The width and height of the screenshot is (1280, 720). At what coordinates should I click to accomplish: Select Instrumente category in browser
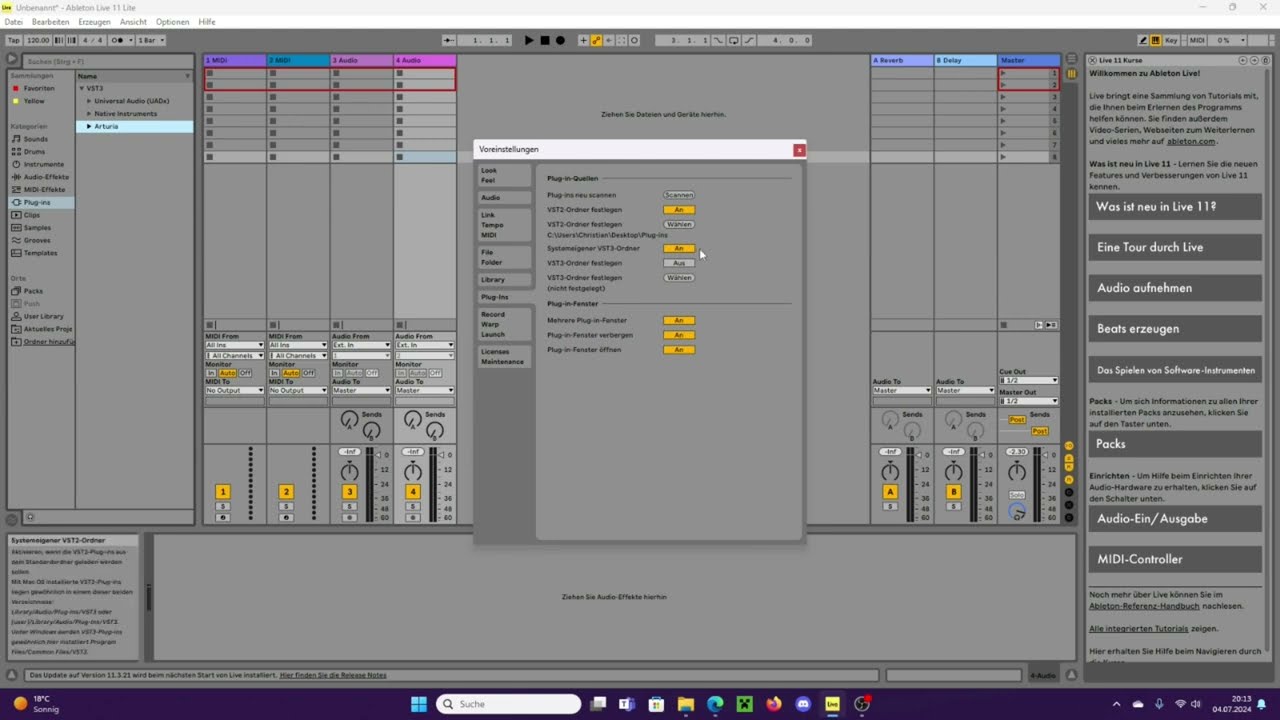click(43, 164)
